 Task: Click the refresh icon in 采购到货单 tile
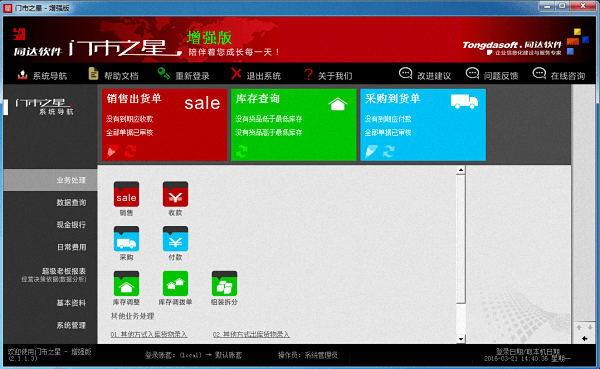[389, 151]
